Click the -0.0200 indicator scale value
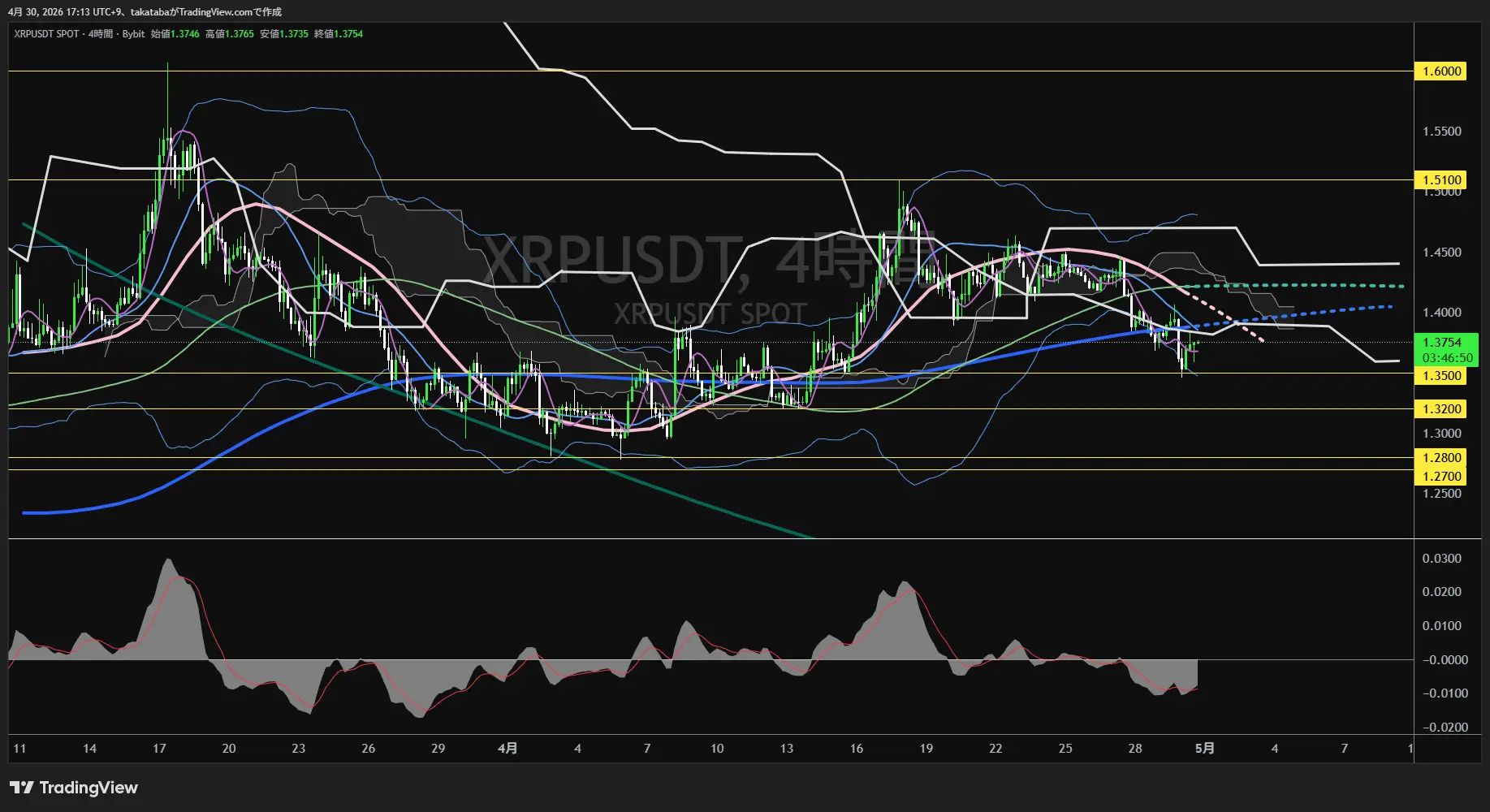The image size is (1490, 812). tap(1441, 727)
